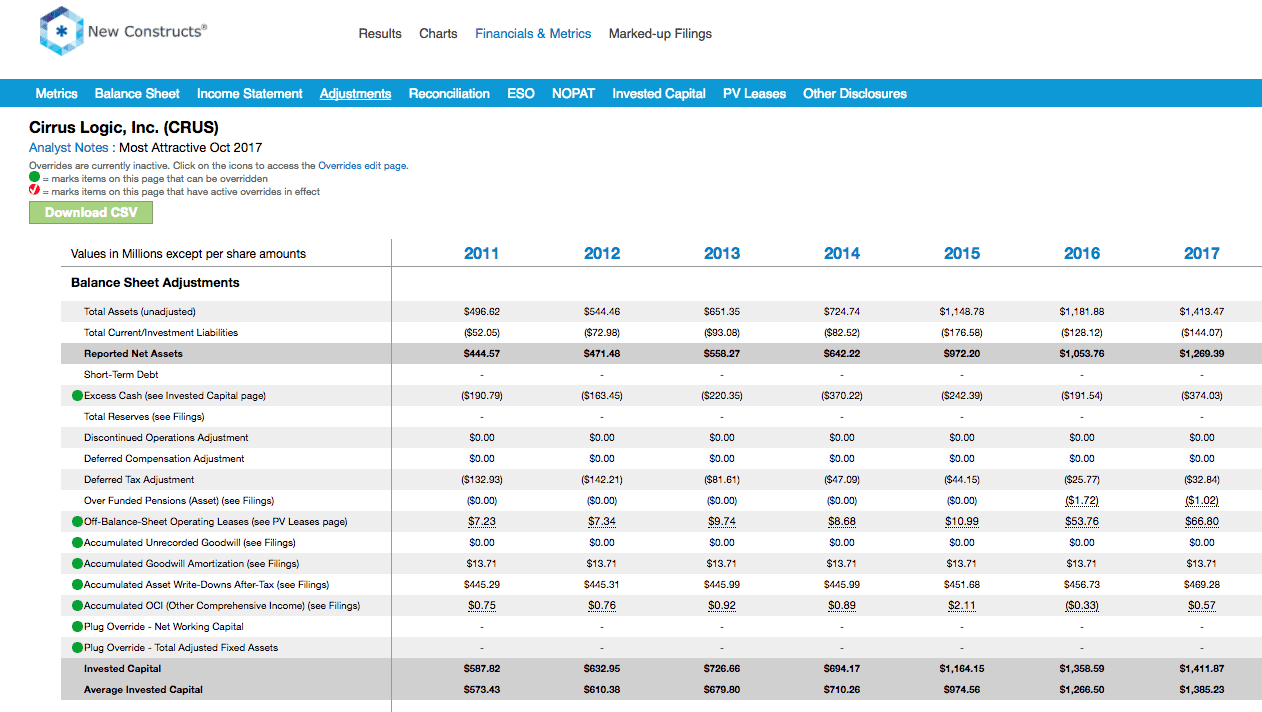This screenshot has height=712, width=1262.
Task: Click Filings link in Accumulated Goodwill Amortization row
Action: click(280, 564)
